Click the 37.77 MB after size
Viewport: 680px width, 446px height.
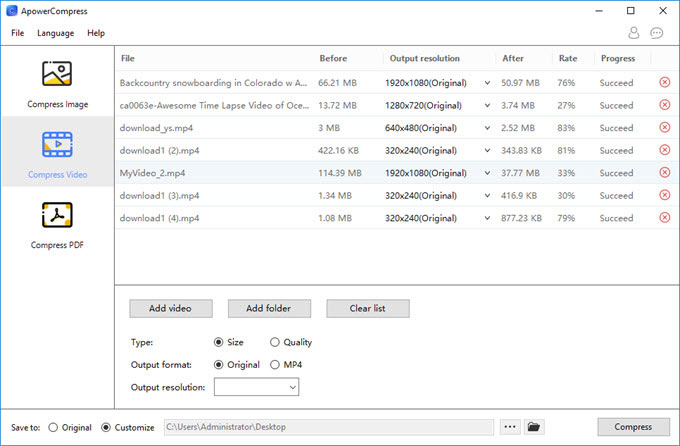coord(520,173)
